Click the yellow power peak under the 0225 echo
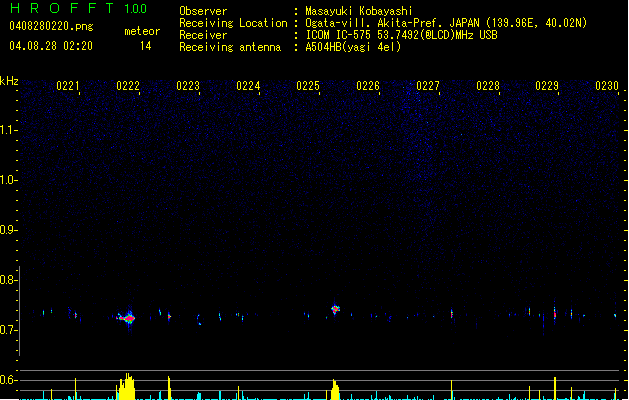The width and height of the screenshot is (629, 400). [335, 390]
